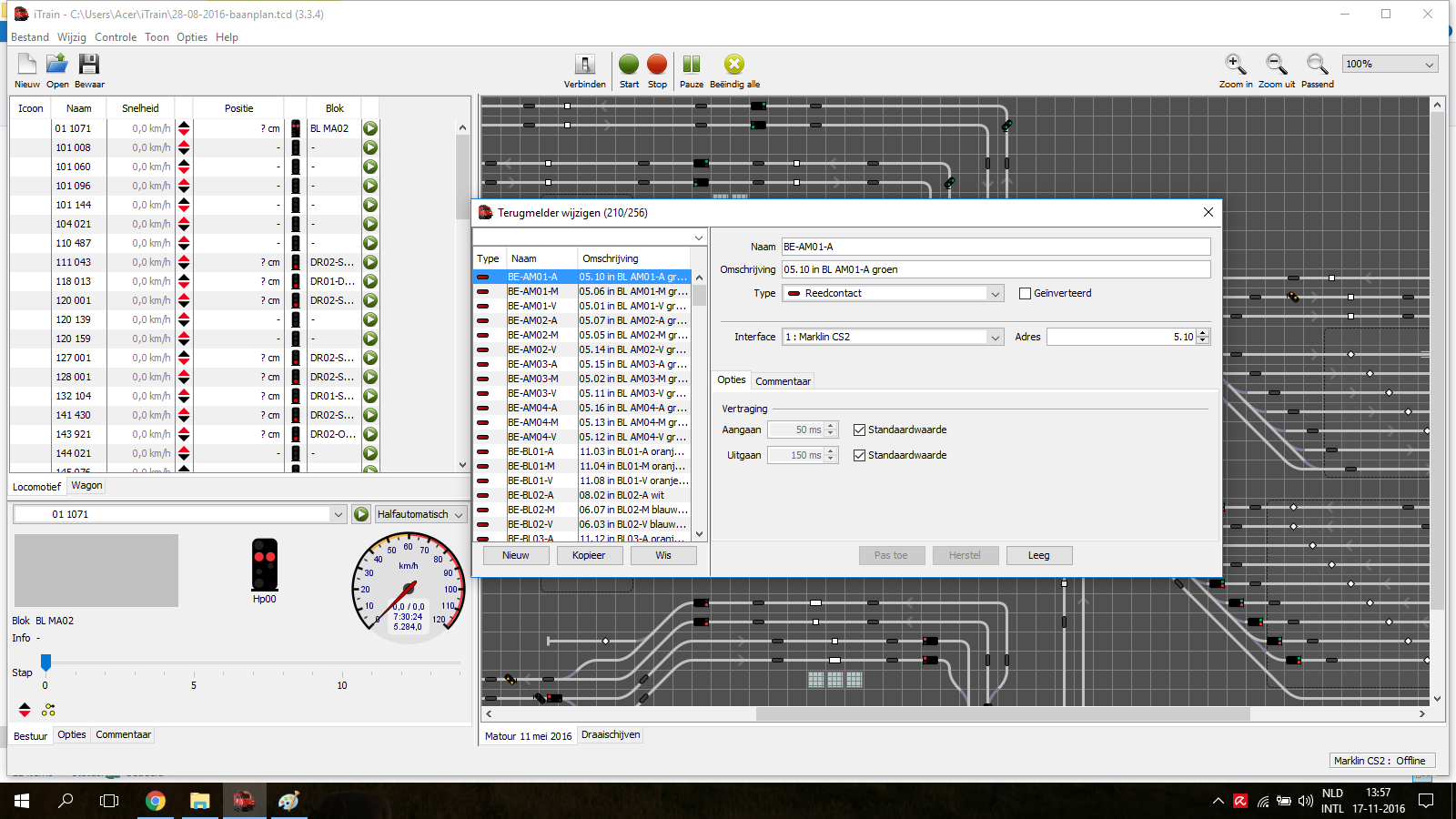Select the BE-AM03-M feedback row
Screen dimensions: 1456x819
[582, 379]
